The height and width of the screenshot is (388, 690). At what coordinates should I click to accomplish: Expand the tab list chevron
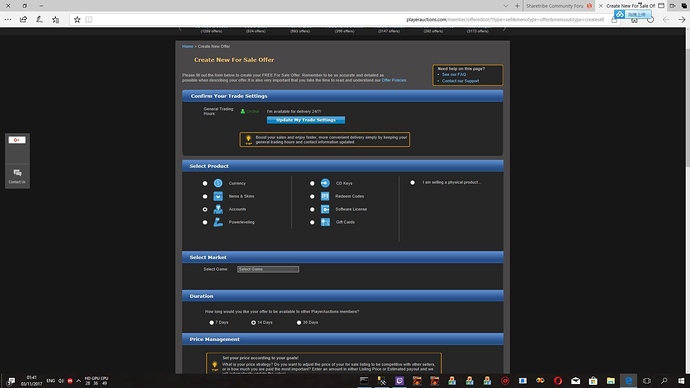coord(505,6)
